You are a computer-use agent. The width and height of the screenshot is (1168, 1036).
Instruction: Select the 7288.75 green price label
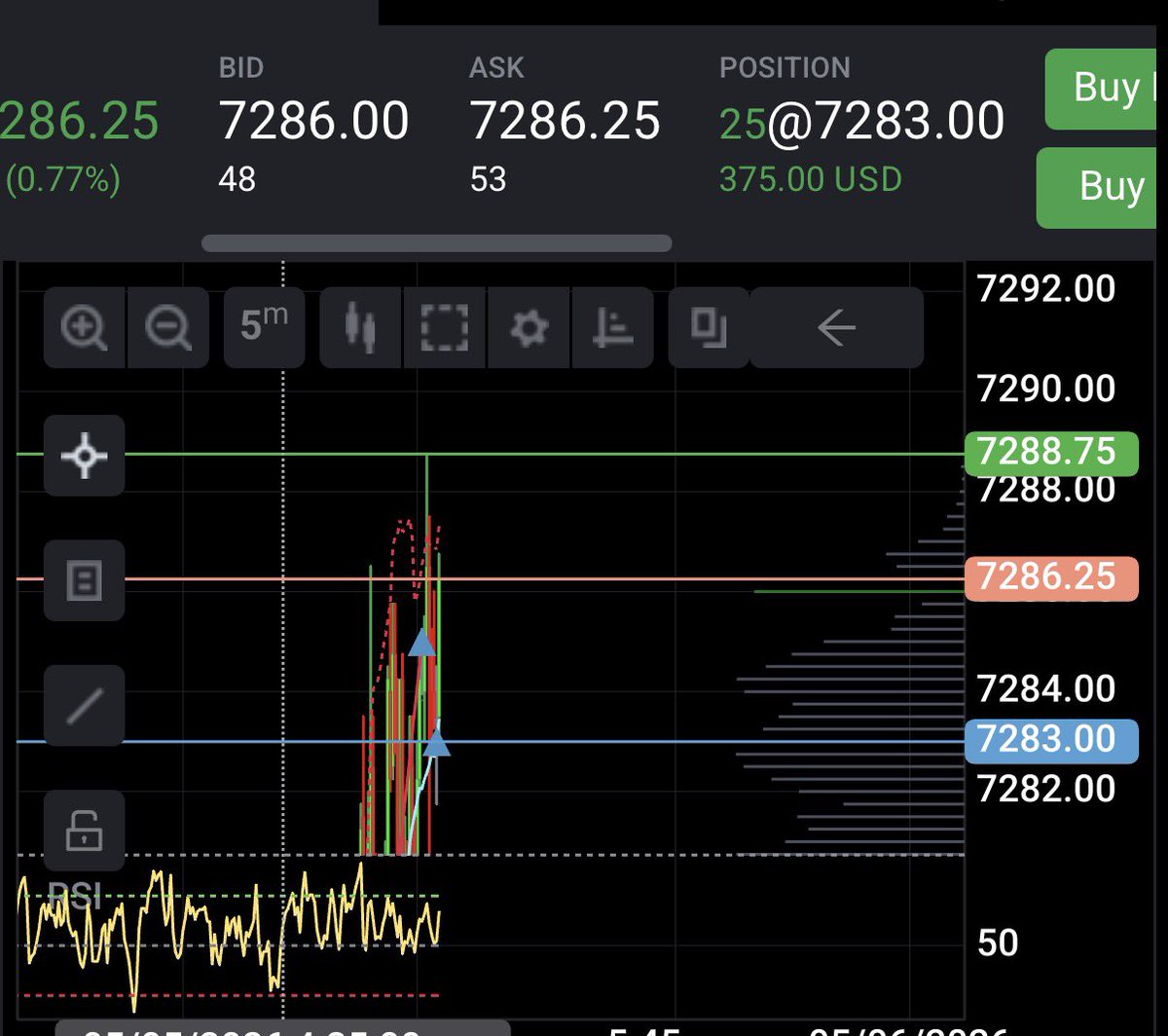1050,453
